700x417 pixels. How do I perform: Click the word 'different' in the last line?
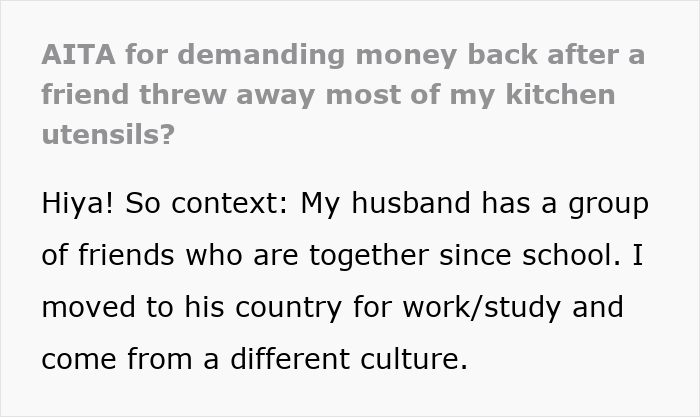pos(290,359)
